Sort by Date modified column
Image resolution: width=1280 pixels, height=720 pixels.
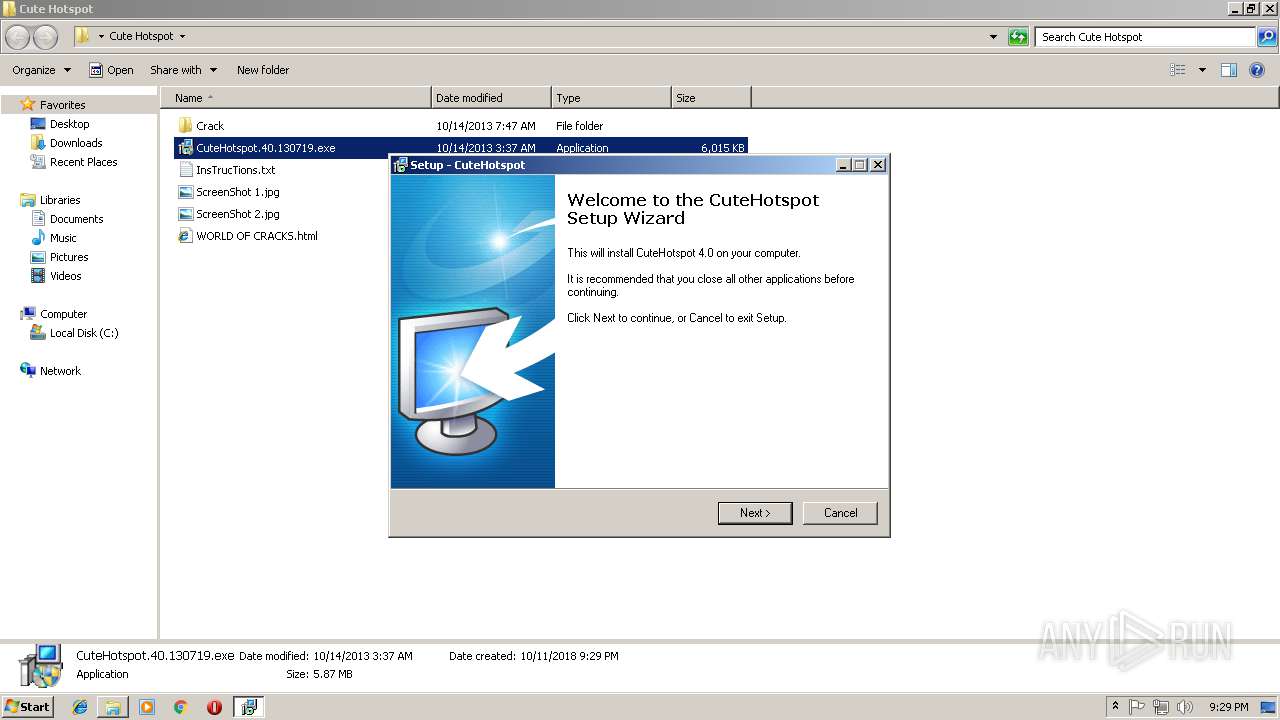(491, 98)
